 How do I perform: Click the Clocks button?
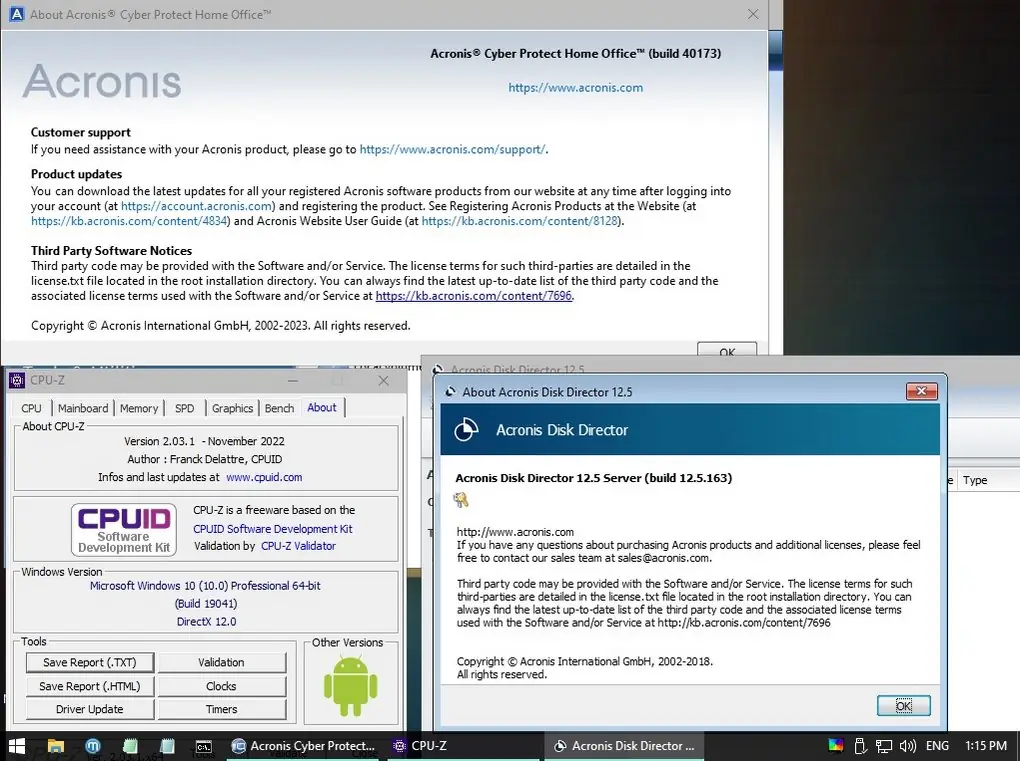(221, 686)
